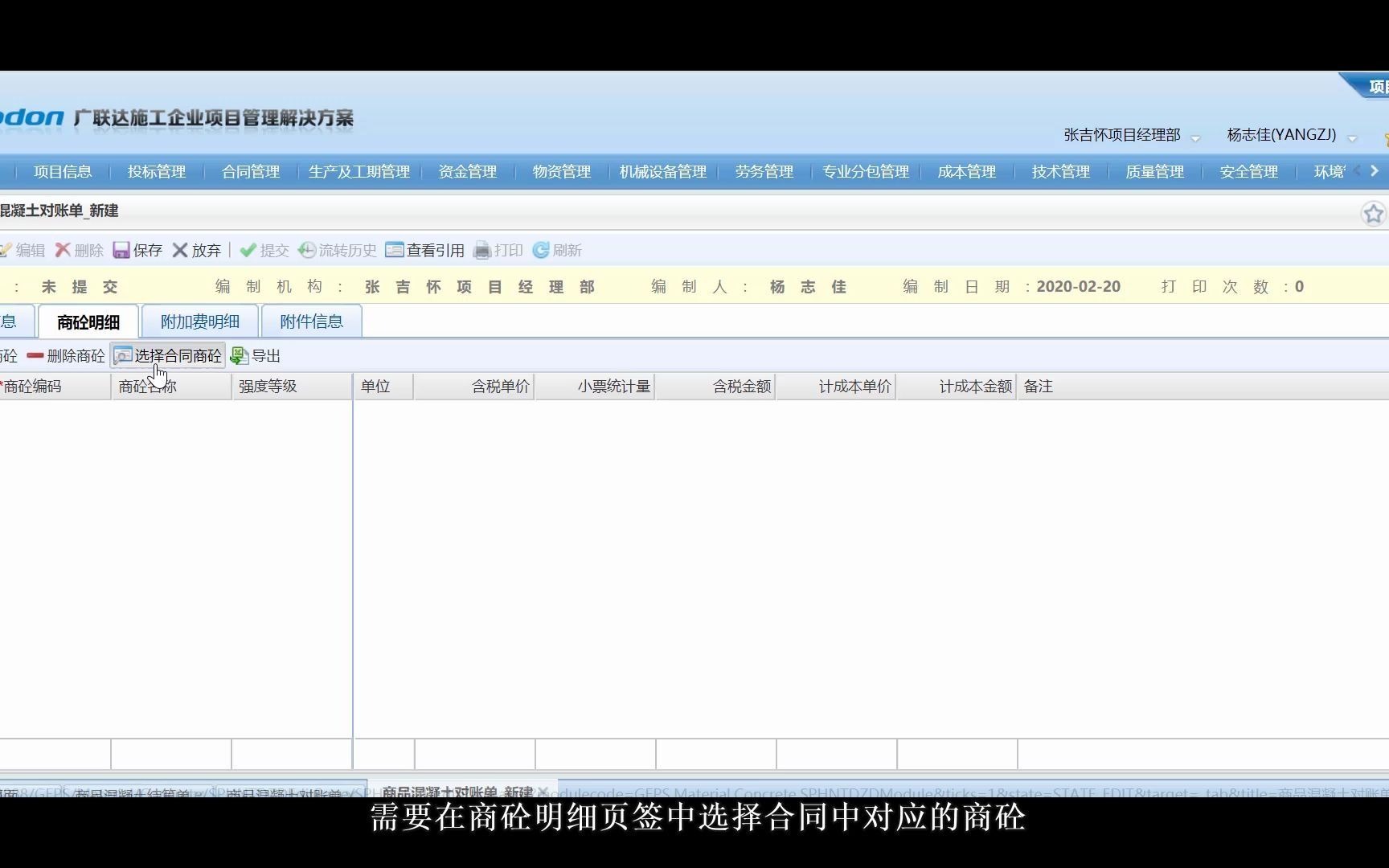Click the 单位 column header
The image size is (1389, 868).
[383, 387]
